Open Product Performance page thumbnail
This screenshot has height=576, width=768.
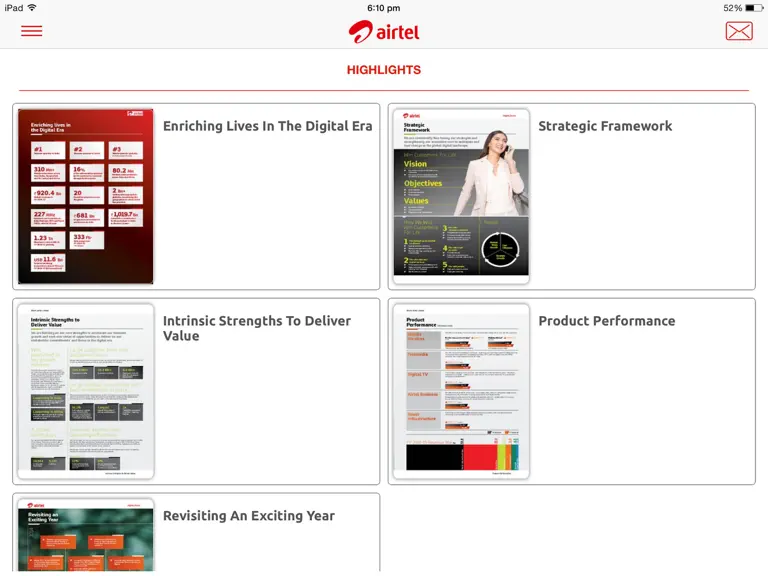point(461,391)
